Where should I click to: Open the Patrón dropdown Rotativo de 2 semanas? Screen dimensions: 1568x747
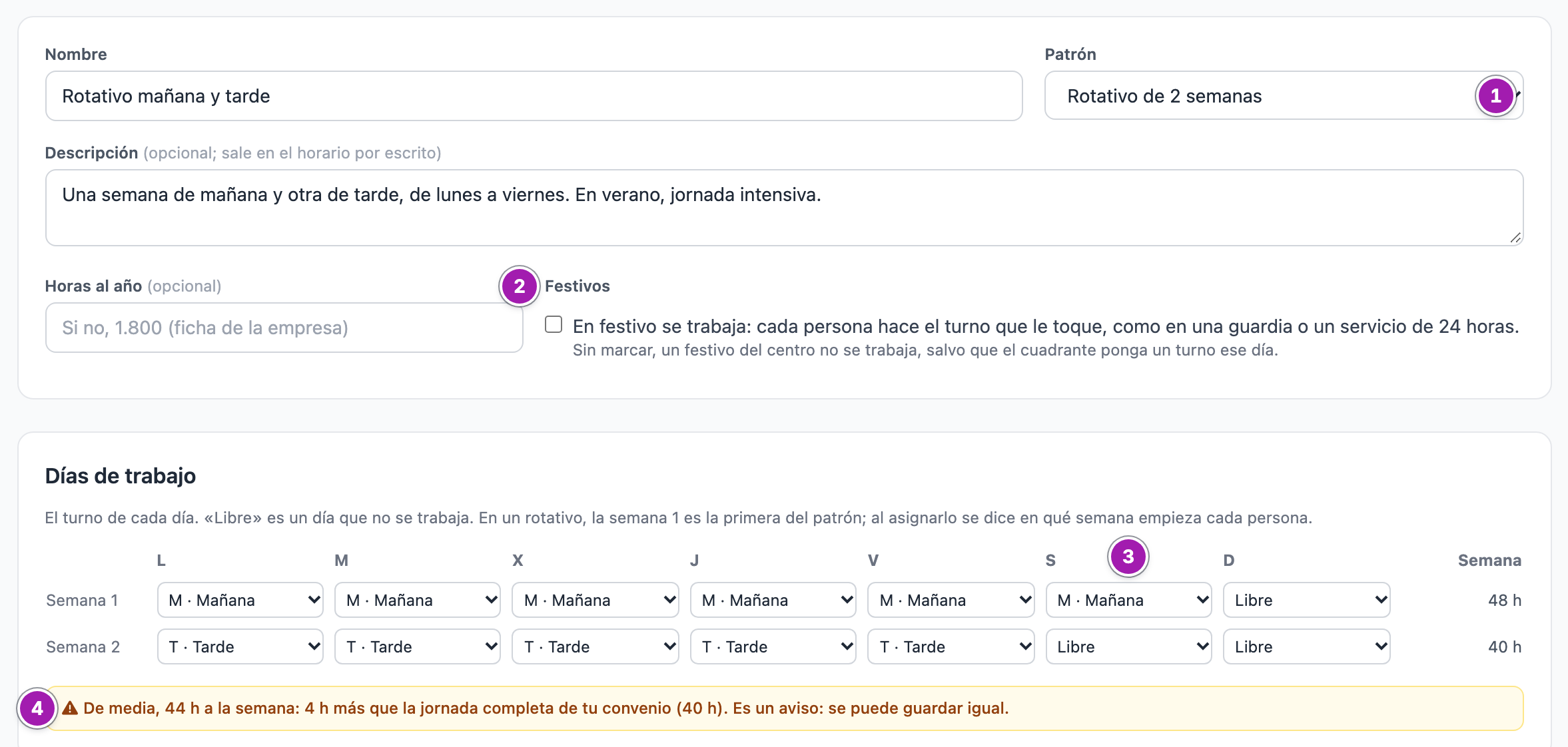tap(1284, 96)
